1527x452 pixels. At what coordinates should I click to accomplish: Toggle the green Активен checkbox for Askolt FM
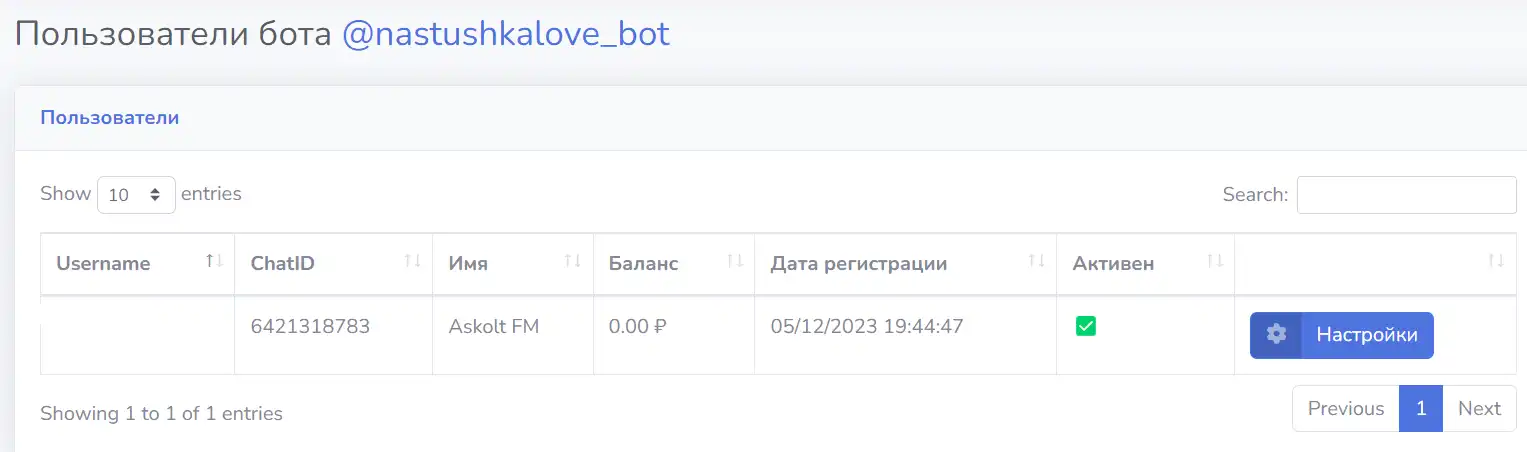[1086, 326]
